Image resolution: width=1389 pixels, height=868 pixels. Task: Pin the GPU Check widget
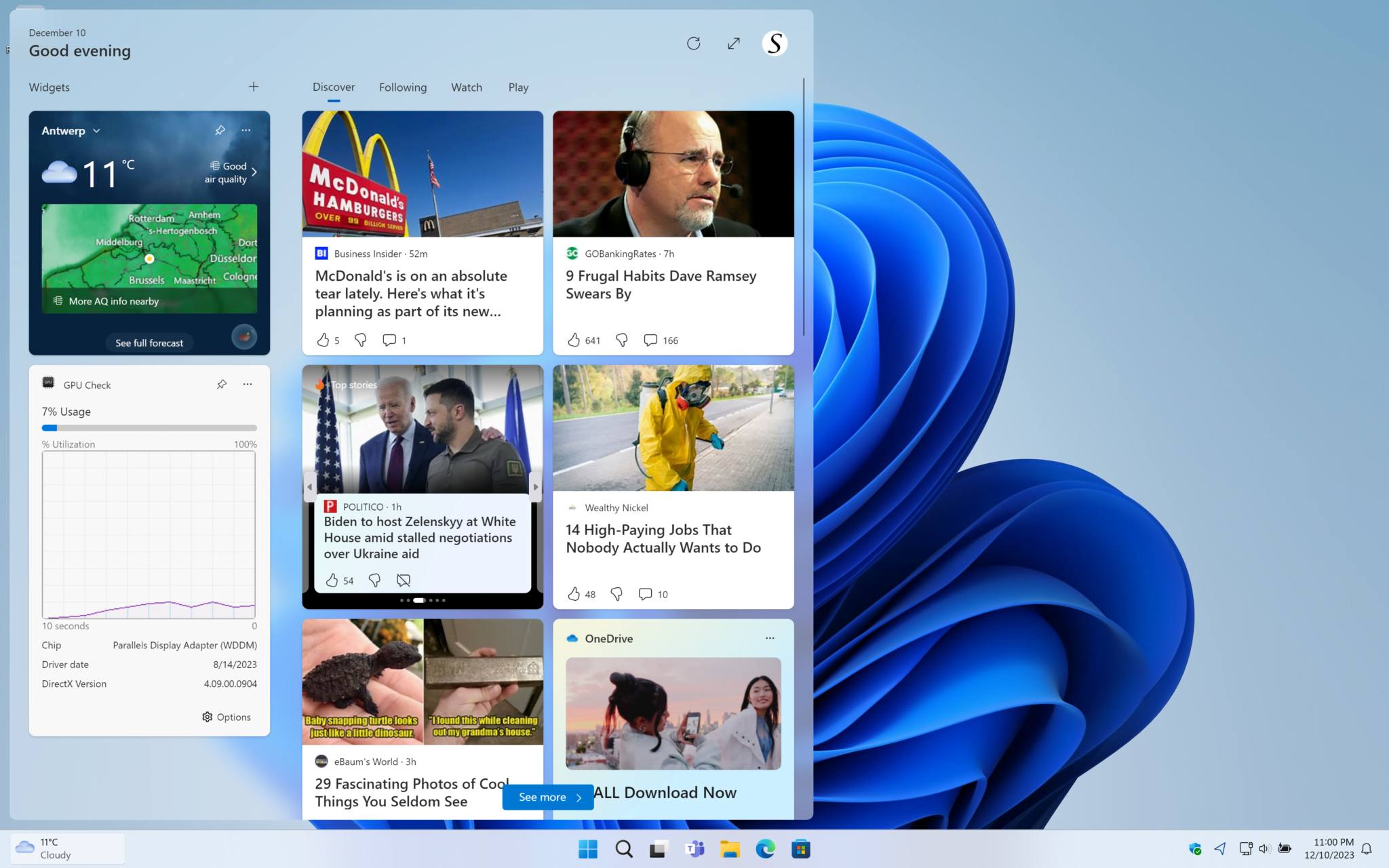[x=221, y=384]
